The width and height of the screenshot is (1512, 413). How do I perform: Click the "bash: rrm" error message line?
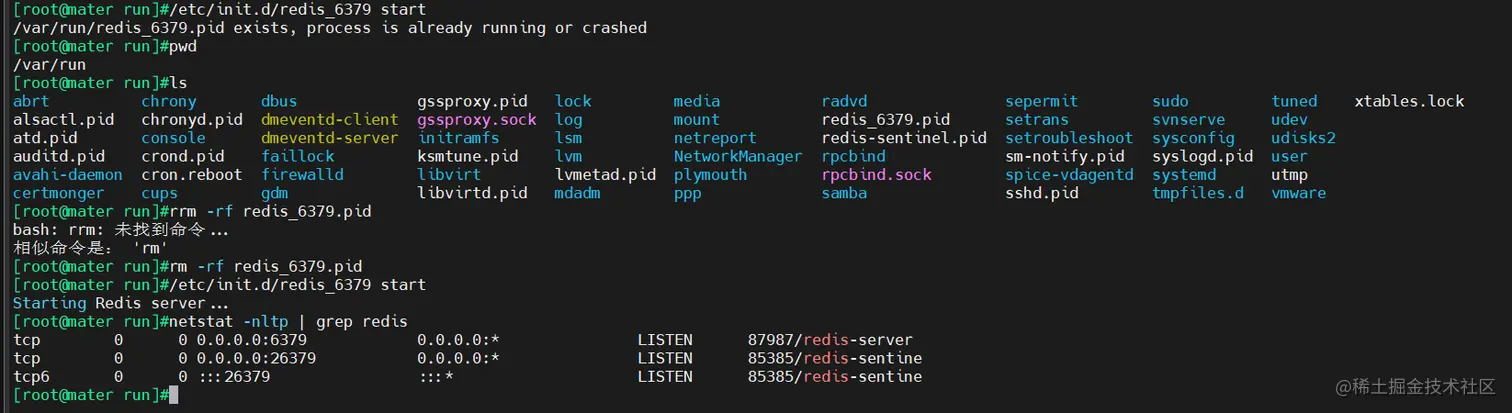click(x=121, y=230)
